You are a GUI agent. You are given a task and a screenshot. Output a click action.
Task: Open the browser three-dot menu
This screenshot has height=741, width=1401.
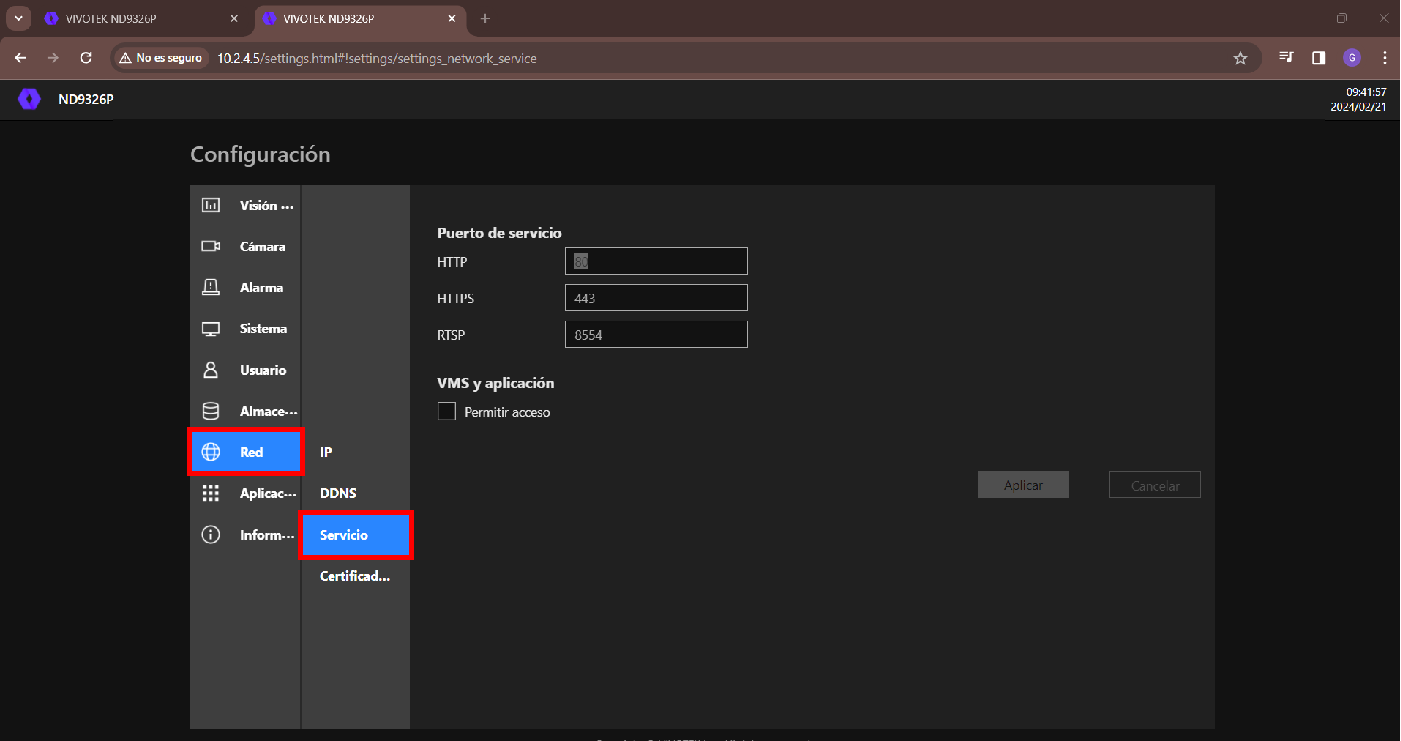coord(1384,58)
